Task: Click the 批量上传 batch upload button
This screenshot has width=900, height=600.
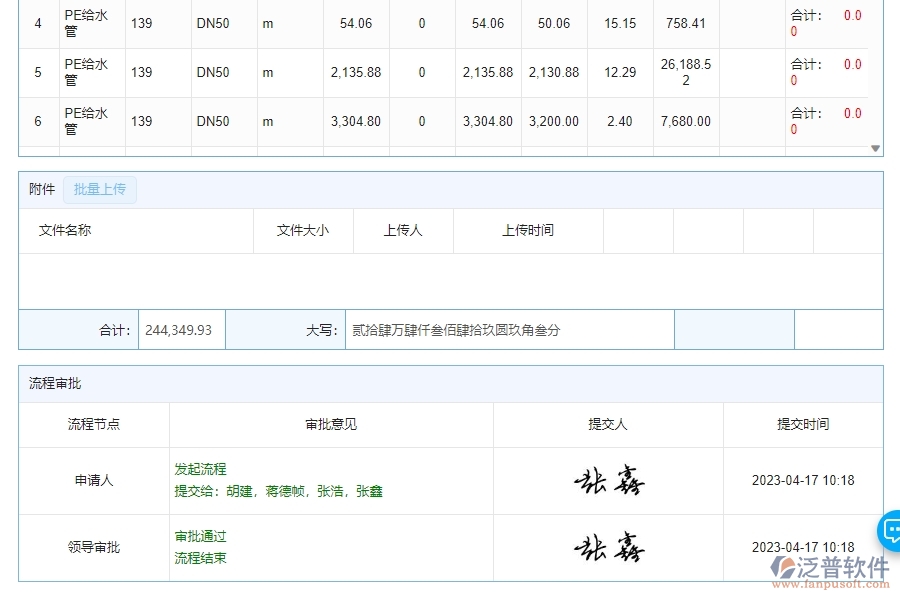Action: coord(100,188)
